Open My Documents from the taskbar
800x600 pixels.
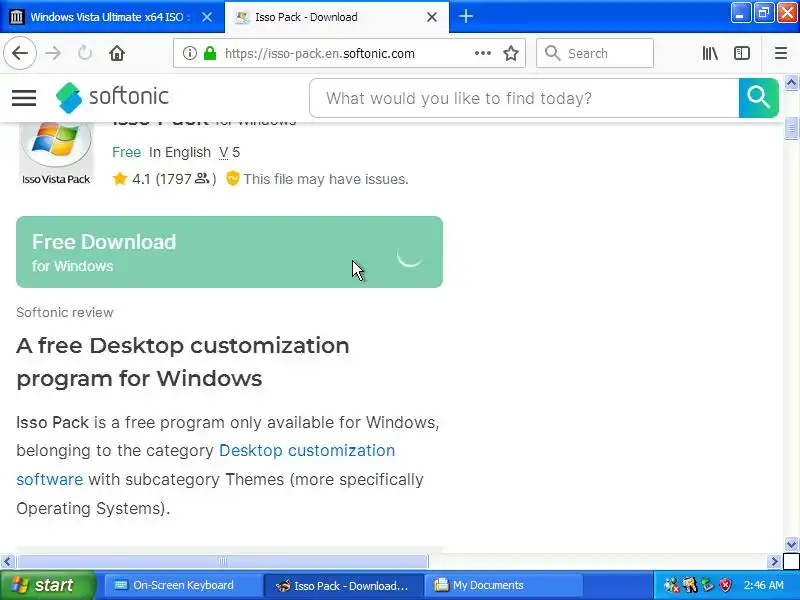point(505,585)
